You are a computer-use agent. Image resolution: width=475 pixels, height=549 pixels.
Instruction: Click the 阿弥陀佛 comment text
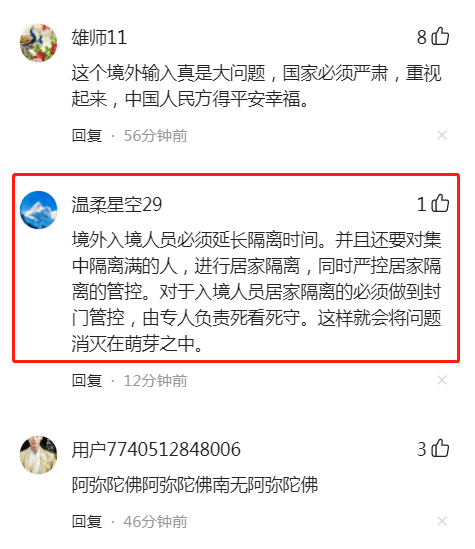point(195,485)
